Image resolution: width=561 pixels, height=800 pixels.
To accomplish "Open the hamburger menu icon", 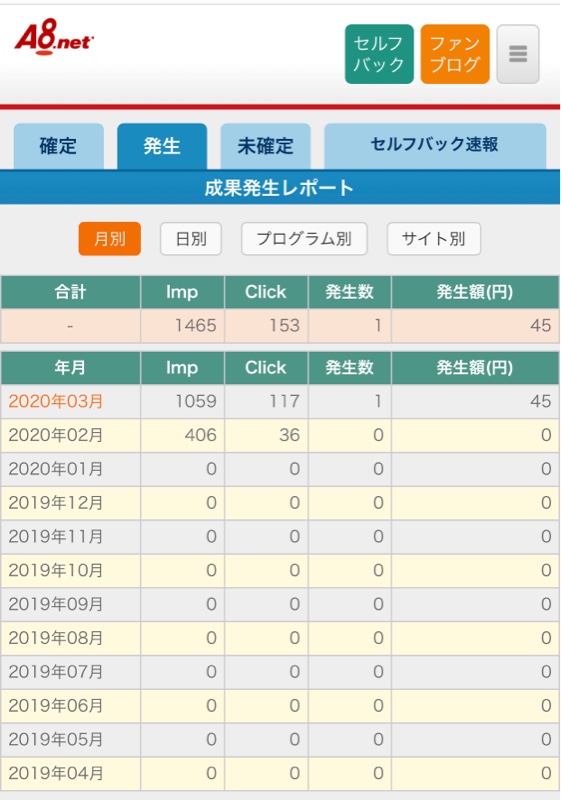I will [518, 54].
